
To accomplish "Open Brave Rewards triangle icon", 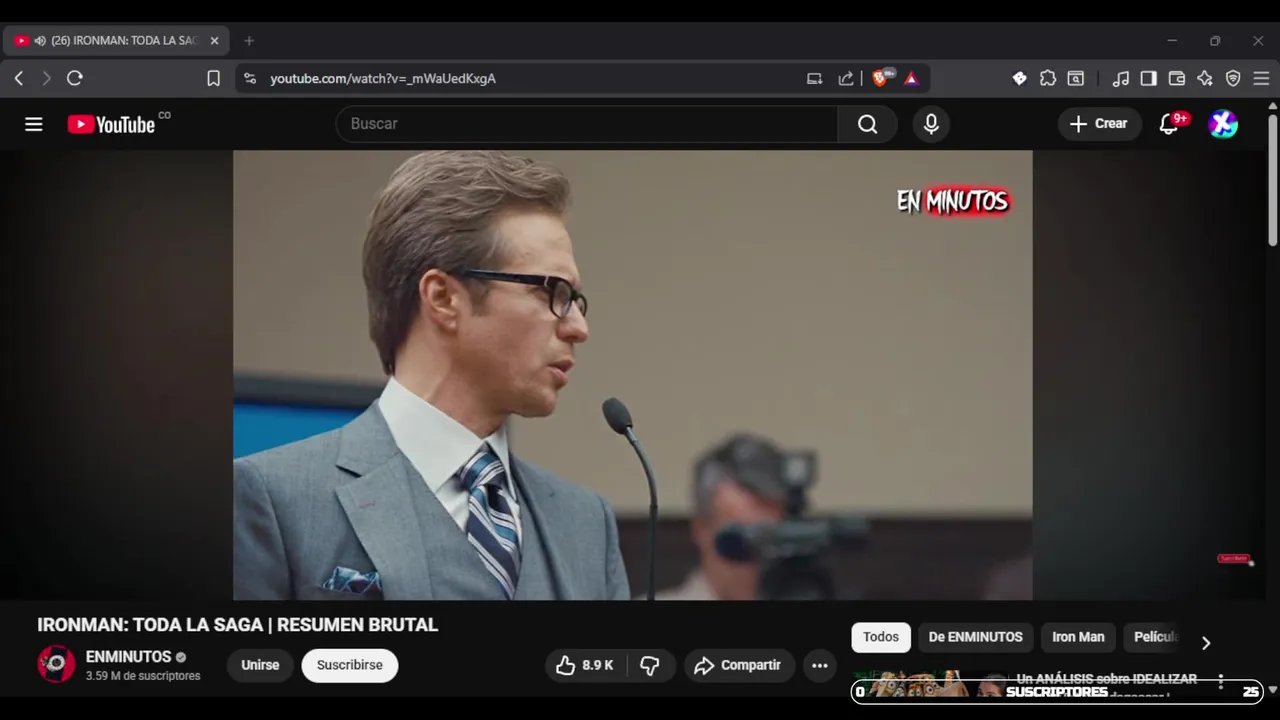I will pos(911,78).
